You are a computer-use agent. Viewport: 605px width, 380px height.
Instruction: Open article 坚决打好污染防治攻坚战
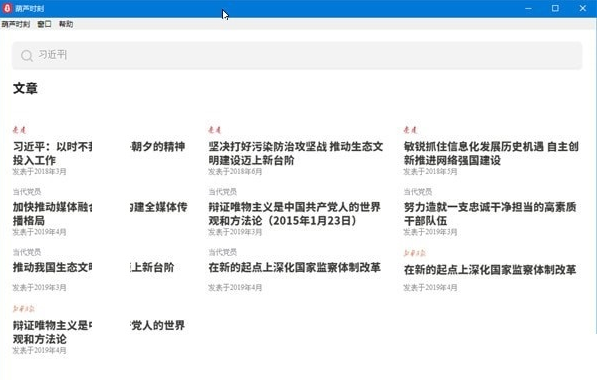tap(296, 153)
